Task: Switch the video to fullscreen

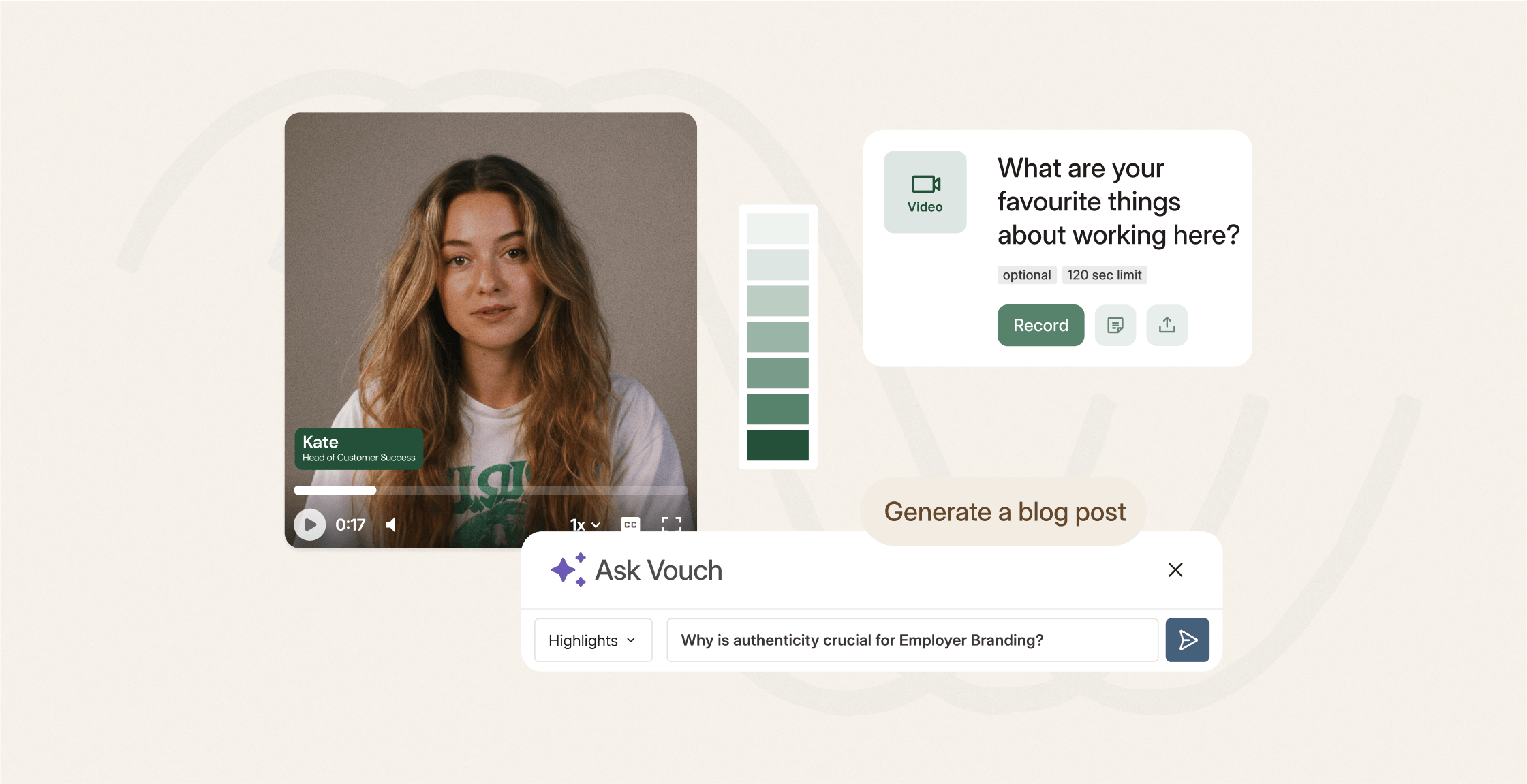Action: [672, 524]
